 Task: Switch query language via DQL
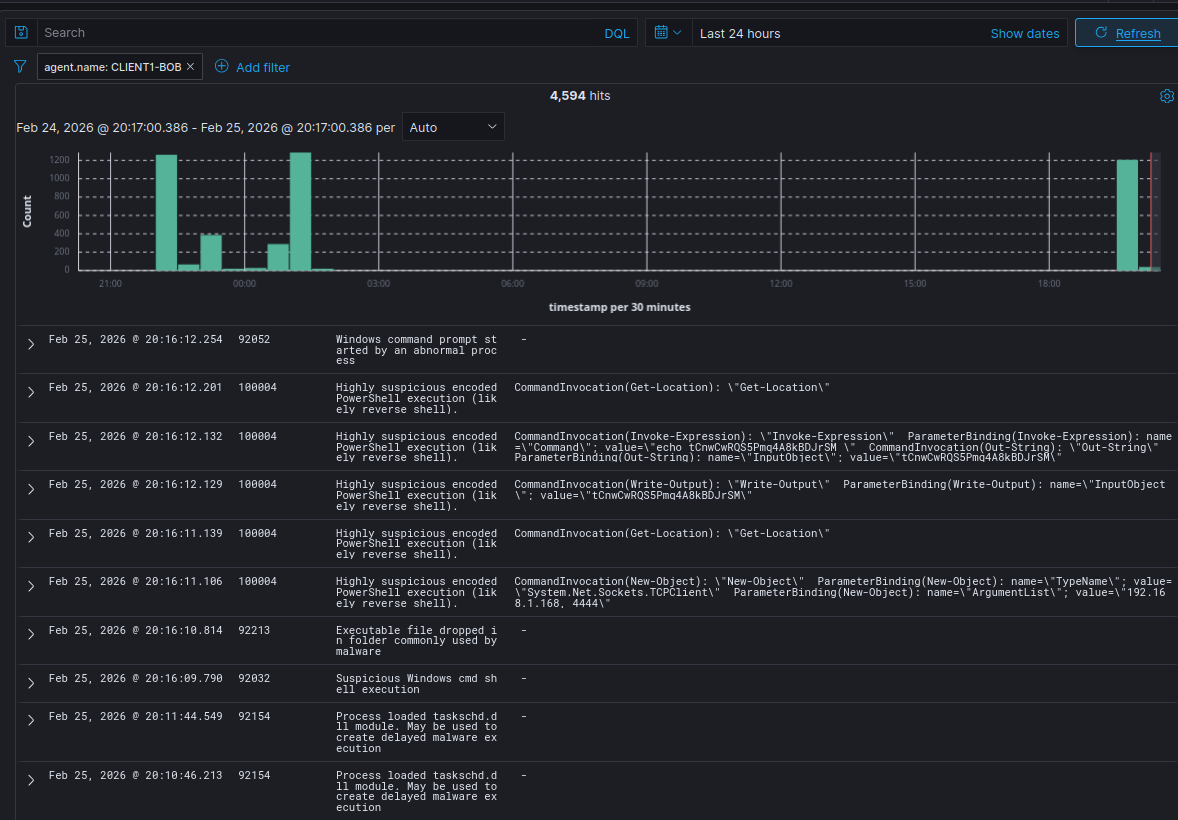[617, 33]
